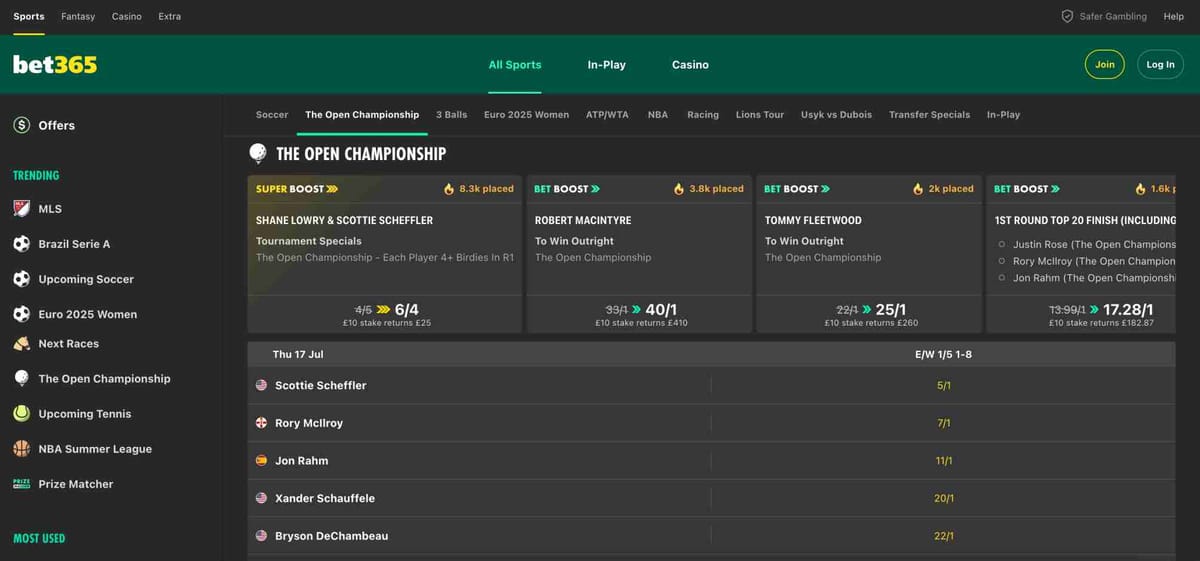The height and width of the screenshot is (561, 1200).
Task: Click the USA flag beside Bryson DeChambeau
Action: [262, 536]
